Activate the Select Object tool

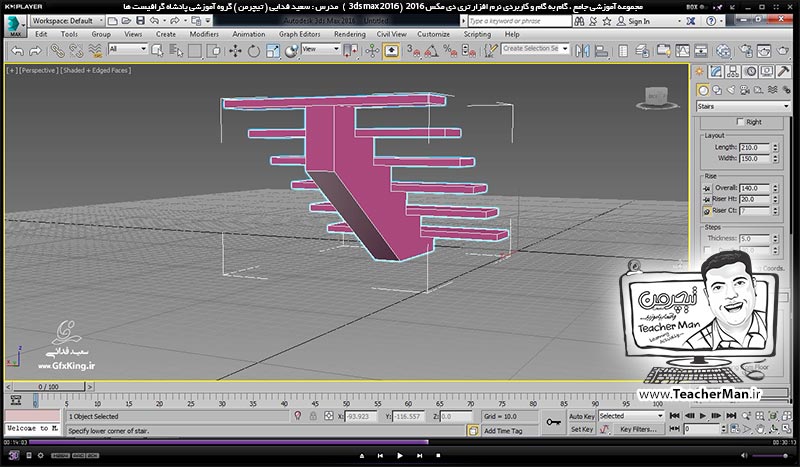(157, 51)
